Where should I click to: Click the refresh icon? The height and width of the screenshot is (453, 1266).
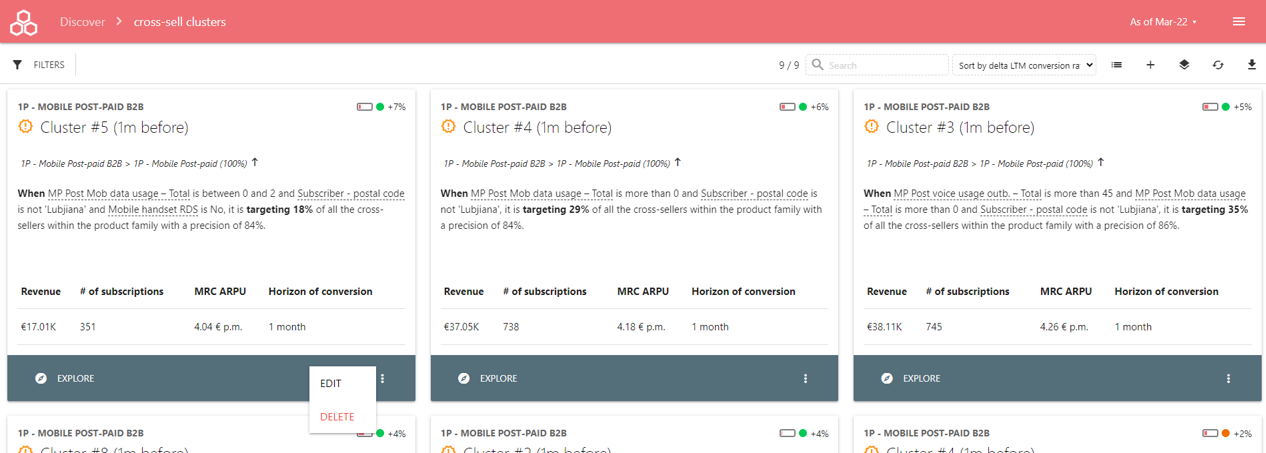pyautogui.click(x=1218, y=65)
